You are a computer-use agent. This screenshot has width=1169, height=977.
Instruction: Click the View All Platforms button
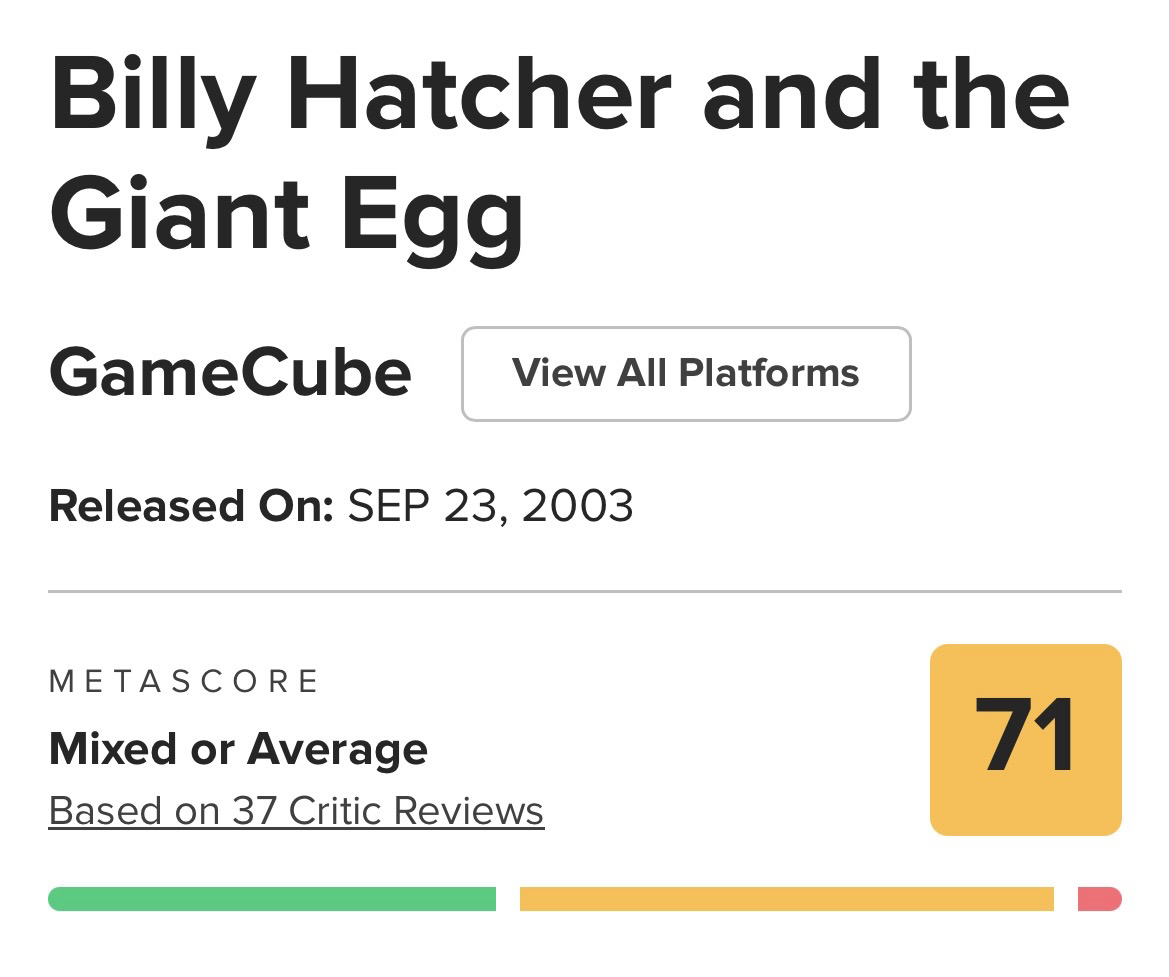pyautogui.click(x=686, y=374)
